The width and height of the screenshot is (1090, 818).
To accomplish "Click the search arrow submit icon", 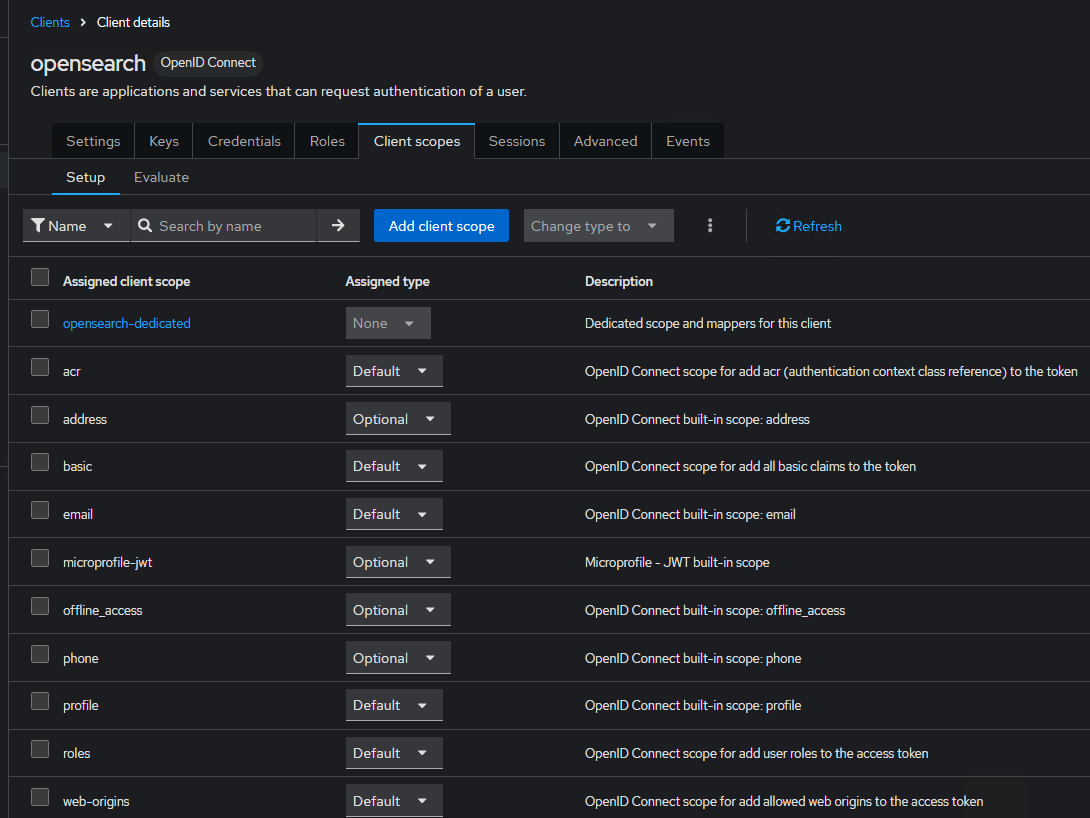I will tap(338, 226).
